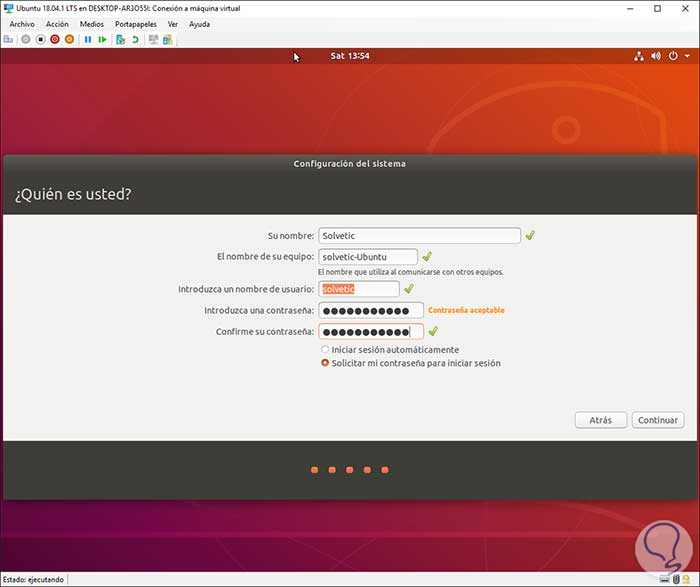Turn off the VM with the black square icon
700x587 pixels.
point(41,40)
